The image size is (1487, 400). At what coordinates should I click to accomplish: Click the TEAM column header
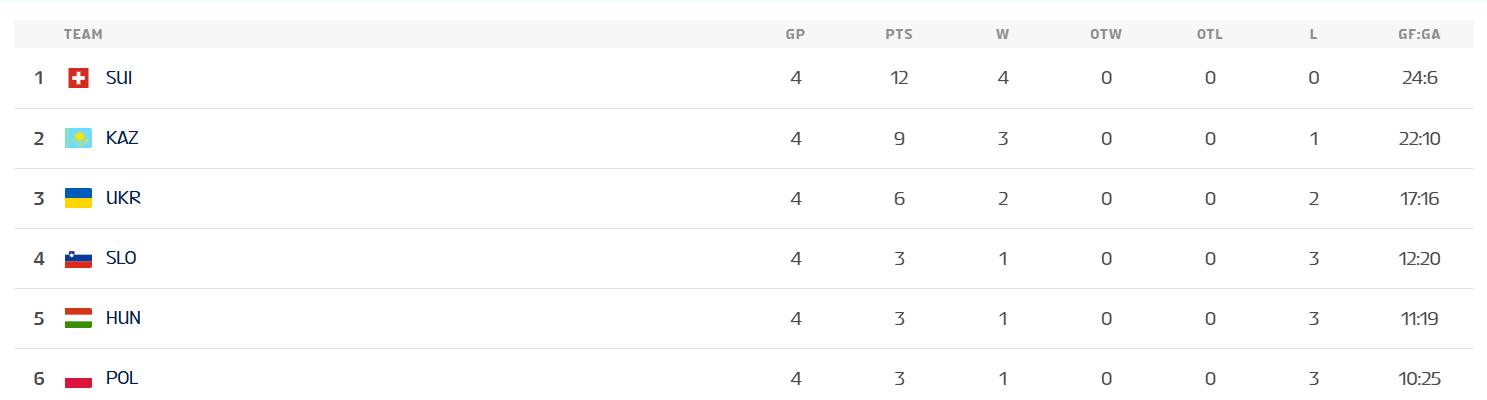pyautogui.click(x=83, y=34)
